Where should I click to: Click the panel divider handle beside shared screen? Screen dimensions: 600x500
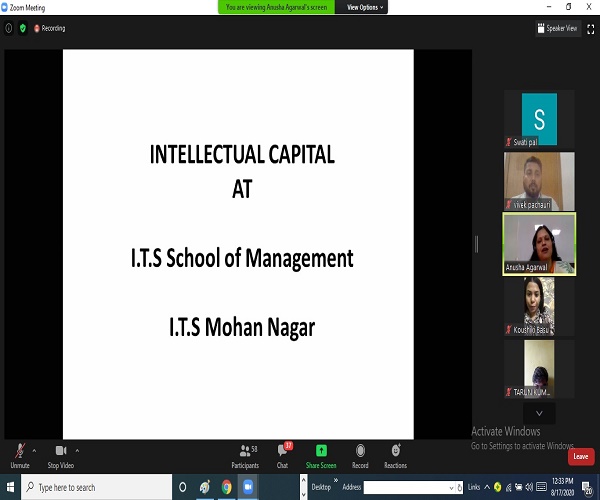pos(476,244)
